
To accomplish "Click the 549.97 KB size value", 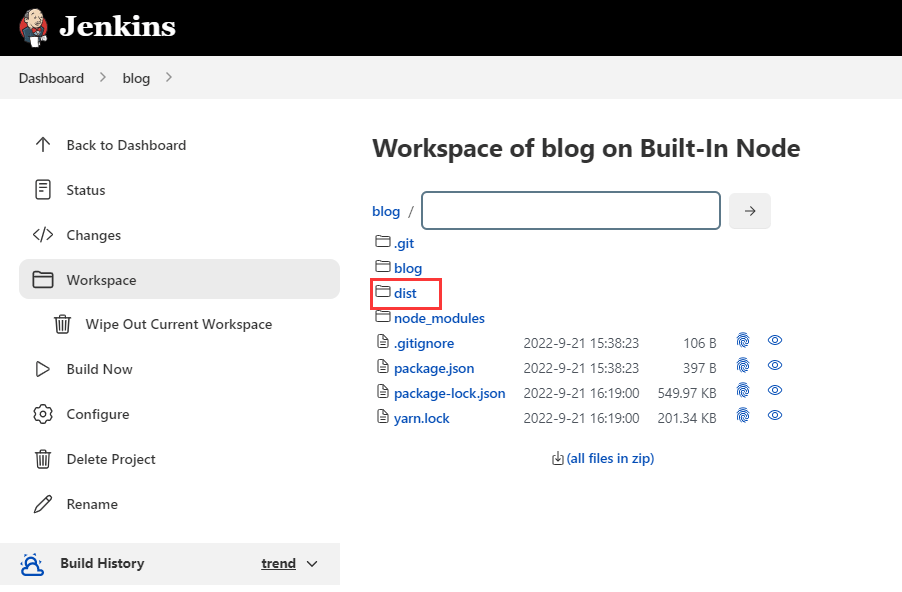I will [687, 394].
